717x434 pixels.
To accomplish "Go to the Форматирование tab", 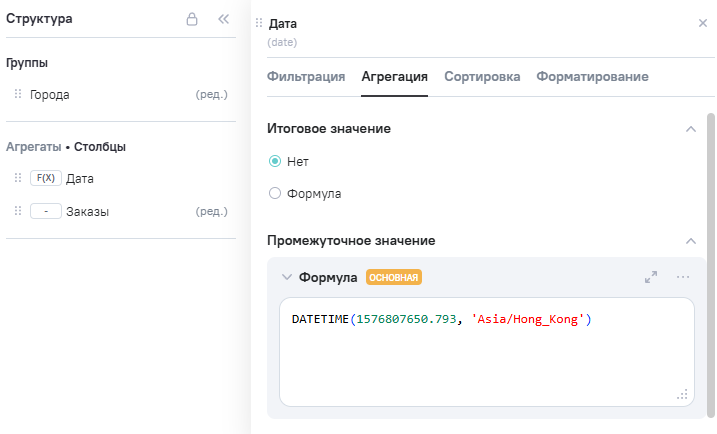I will coord(592,77).
